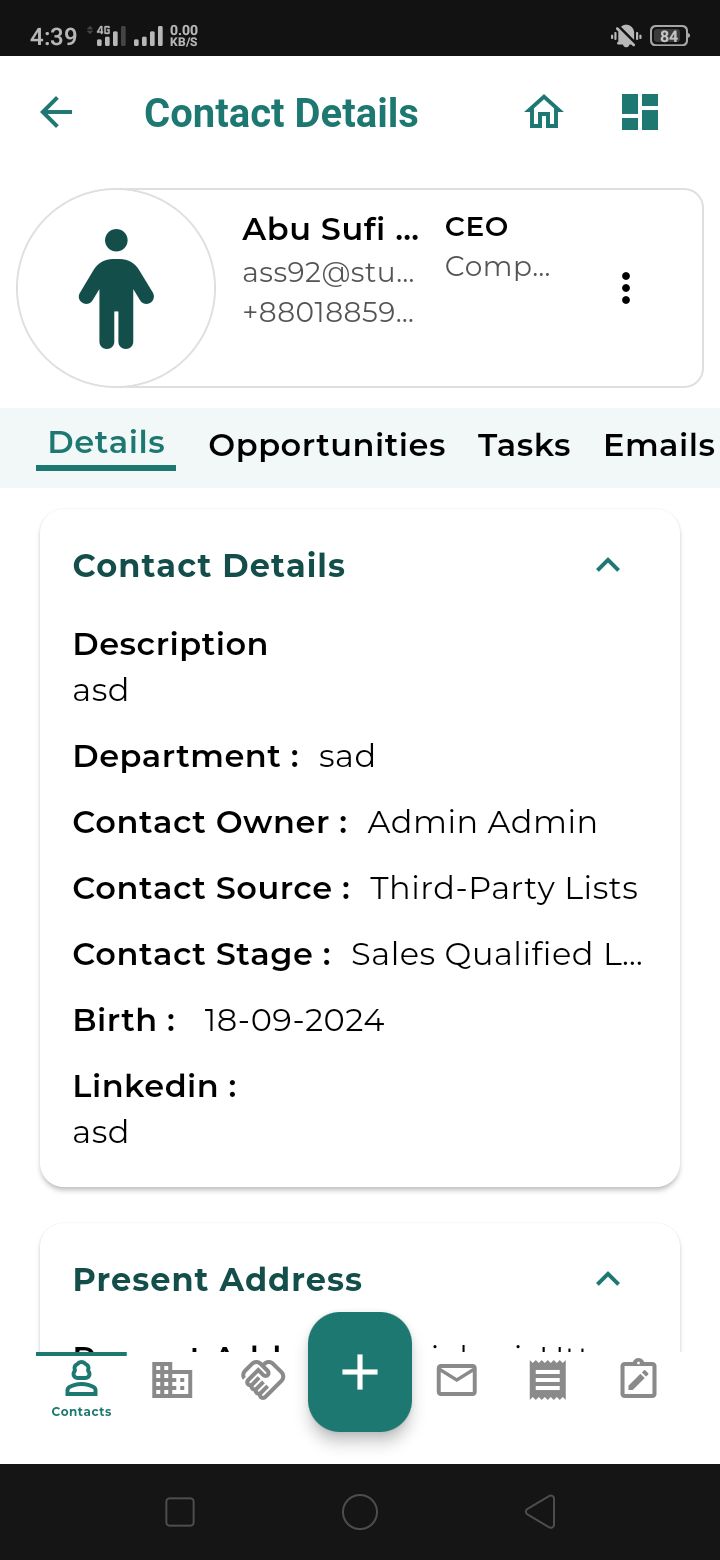
Task: Switch to the Opportunities tab
Action: (326, 445)
